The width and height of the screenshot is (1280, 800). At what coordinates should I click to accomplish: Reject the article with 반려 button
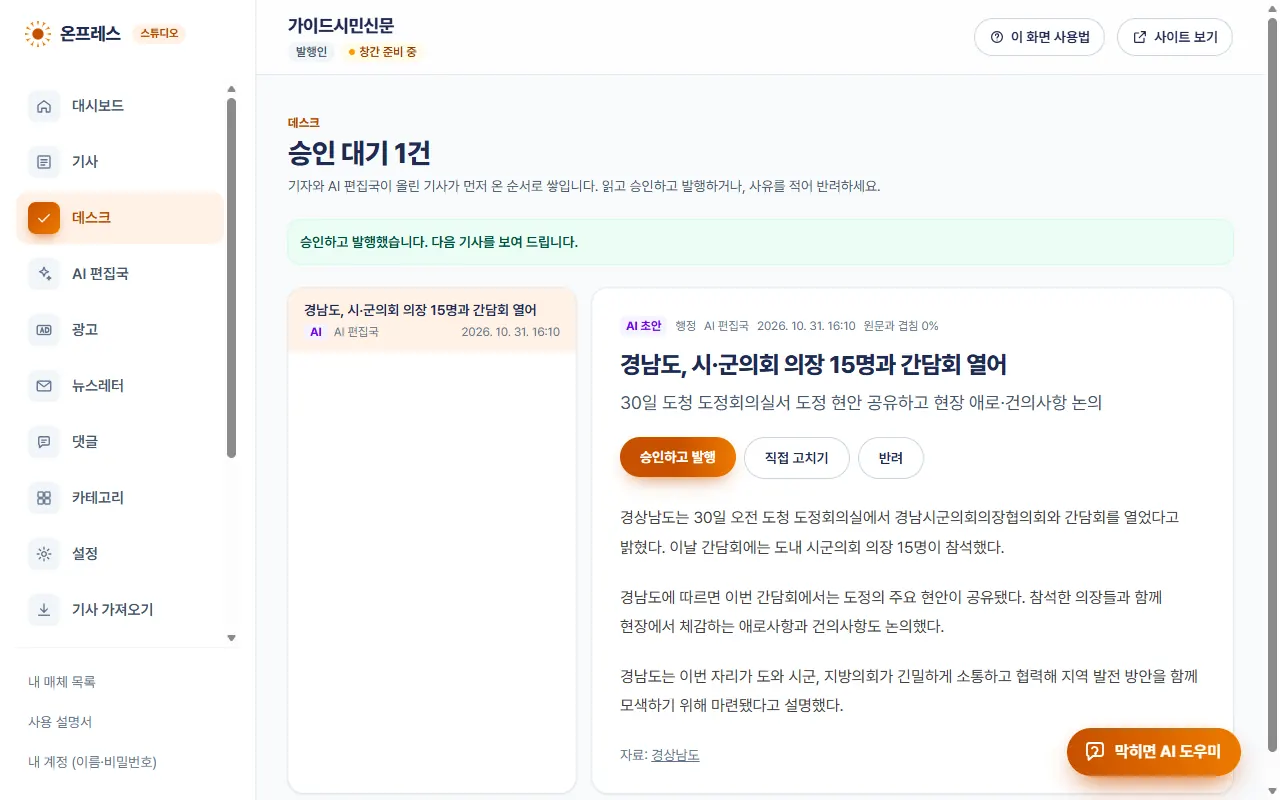(891, 458)
